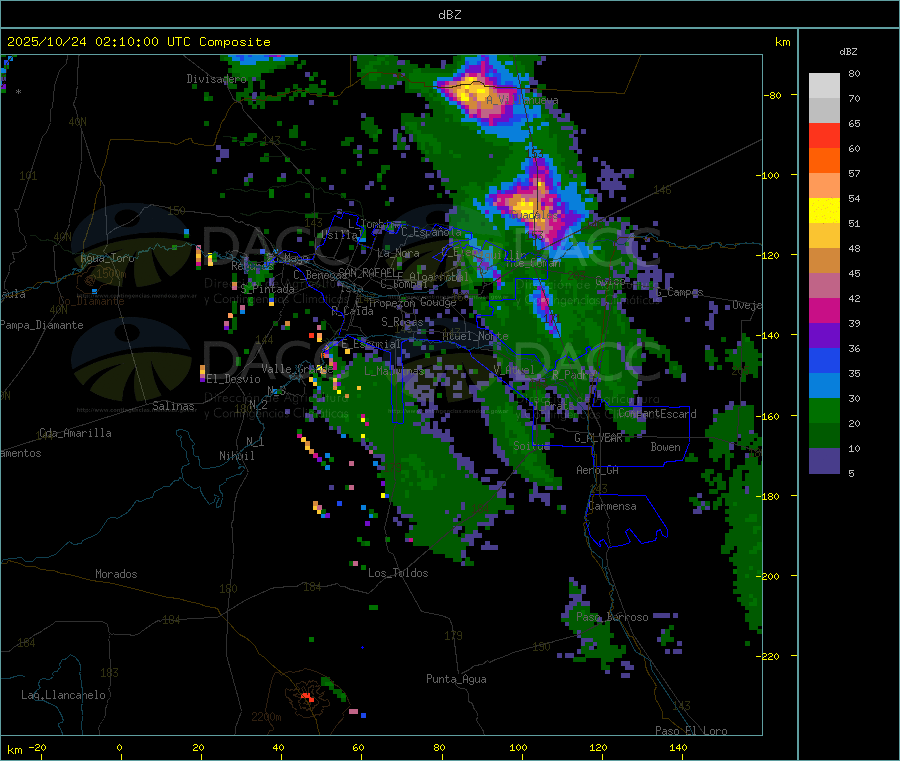The image size is (900, 761).
Task: Click the 'Morados' map label
Action: click(x=116, y=574)
